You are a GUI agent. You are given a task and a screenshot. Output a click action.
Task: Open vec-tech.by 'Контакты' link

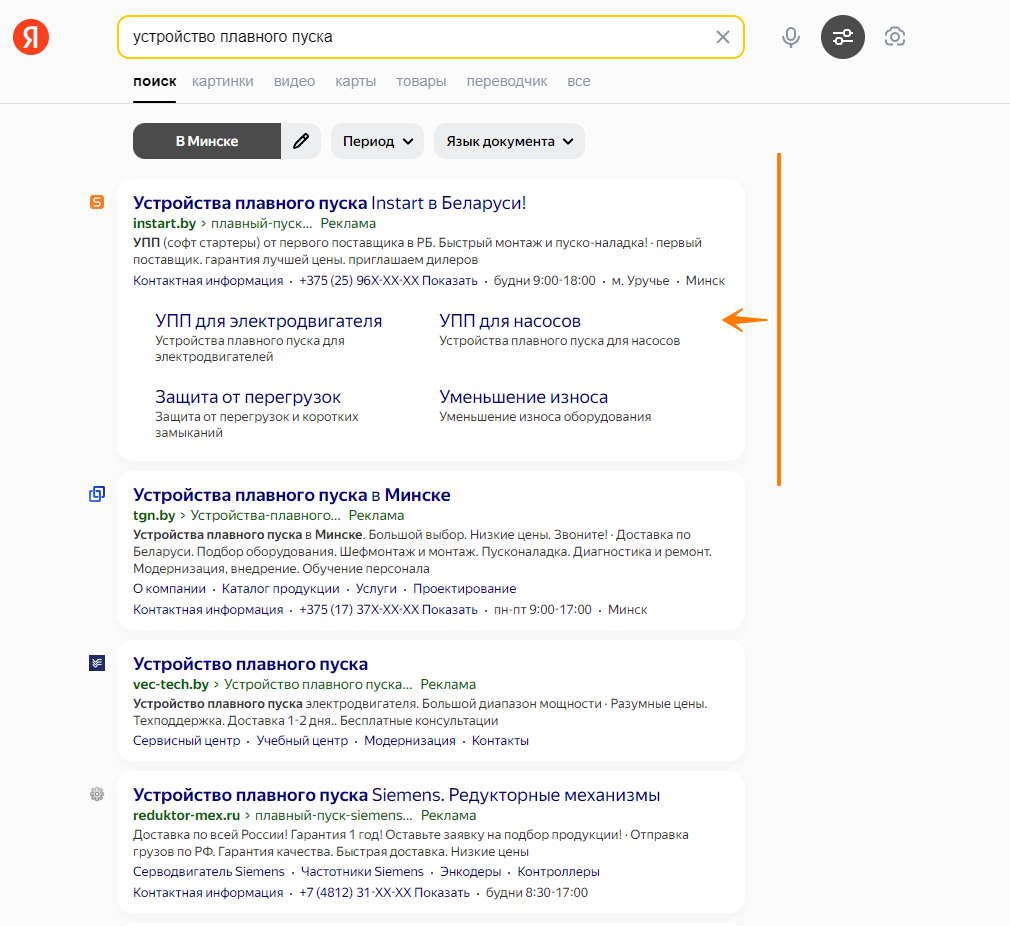[500, 741]
